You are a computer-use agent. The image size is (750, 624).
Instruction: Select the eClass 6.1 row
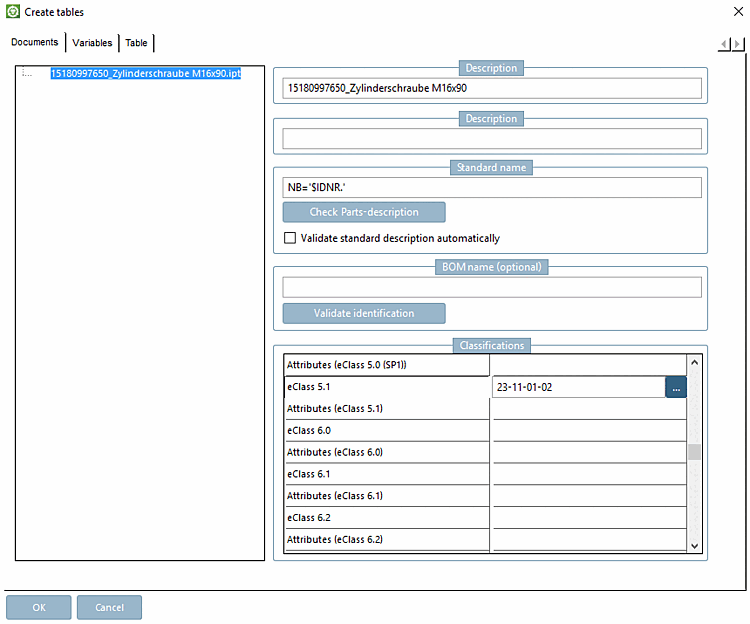(387, 474)
